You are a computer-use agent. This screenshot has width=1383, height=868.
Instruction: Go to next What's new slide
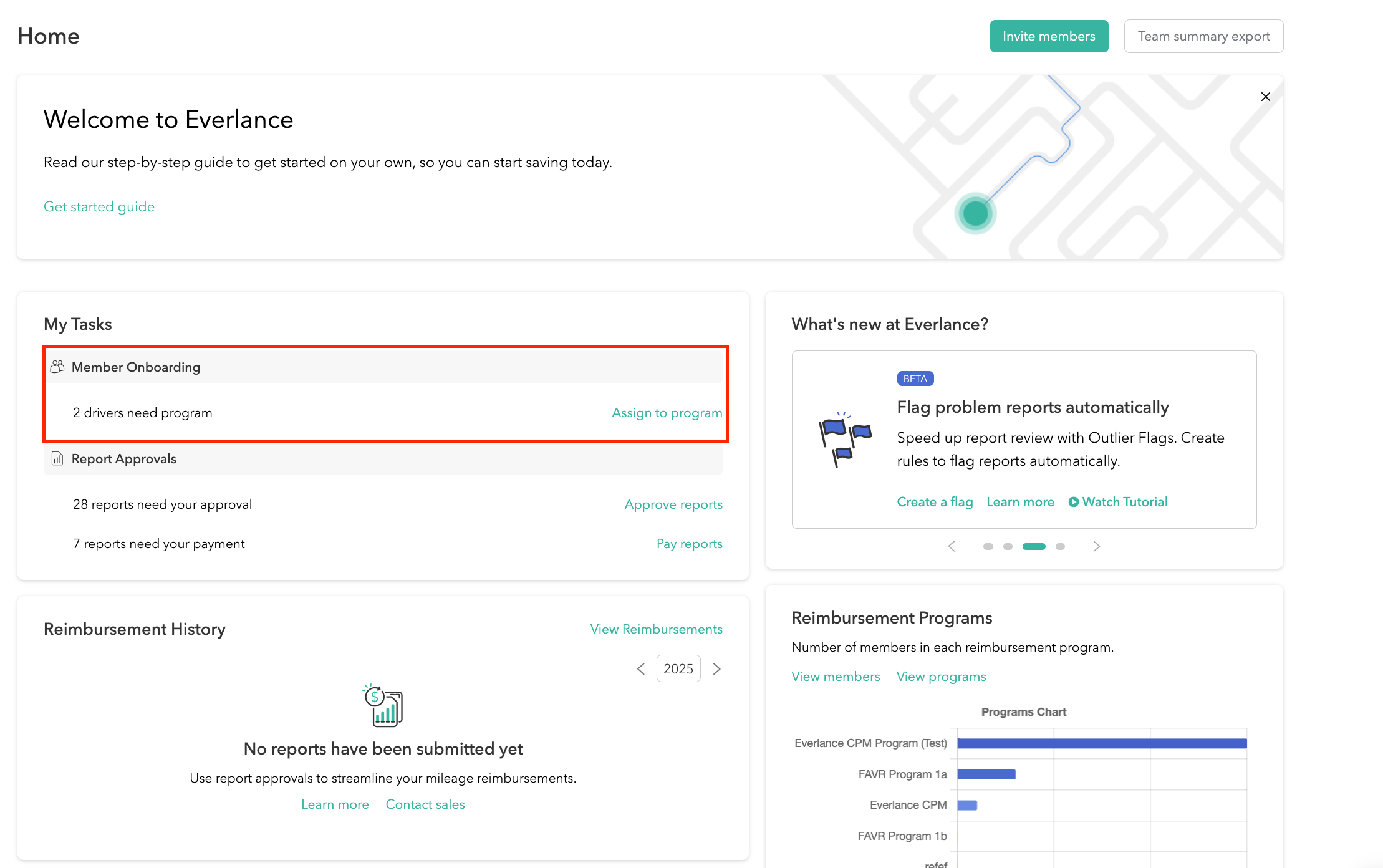point(1096,546)
